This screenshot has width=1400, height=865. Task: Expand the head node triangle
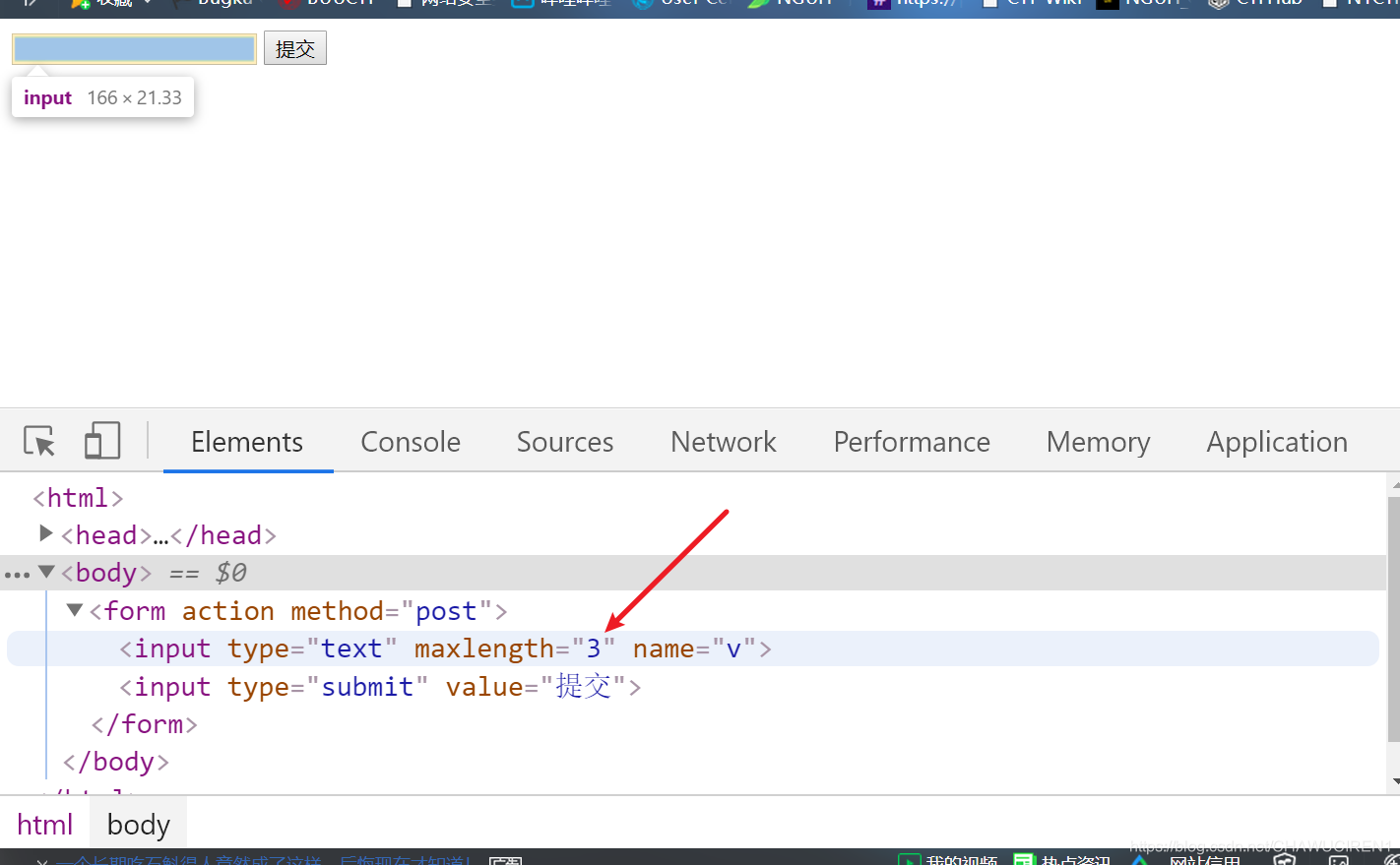pos(45,533)
